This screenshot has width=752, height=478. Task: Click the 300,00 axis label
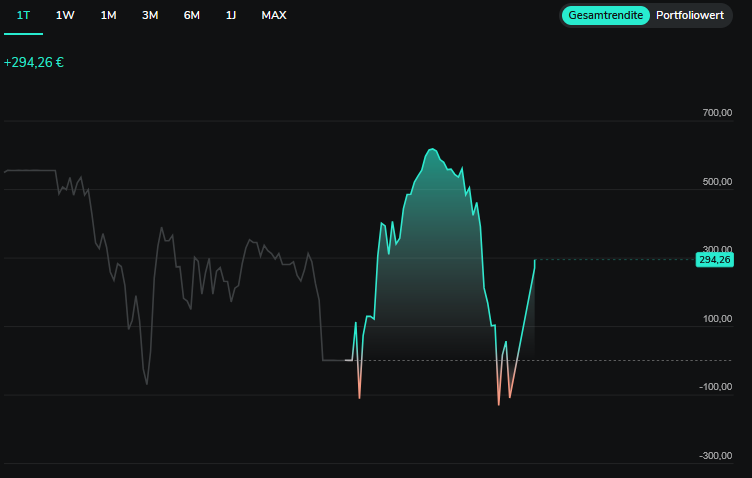(x=717, y=250)
